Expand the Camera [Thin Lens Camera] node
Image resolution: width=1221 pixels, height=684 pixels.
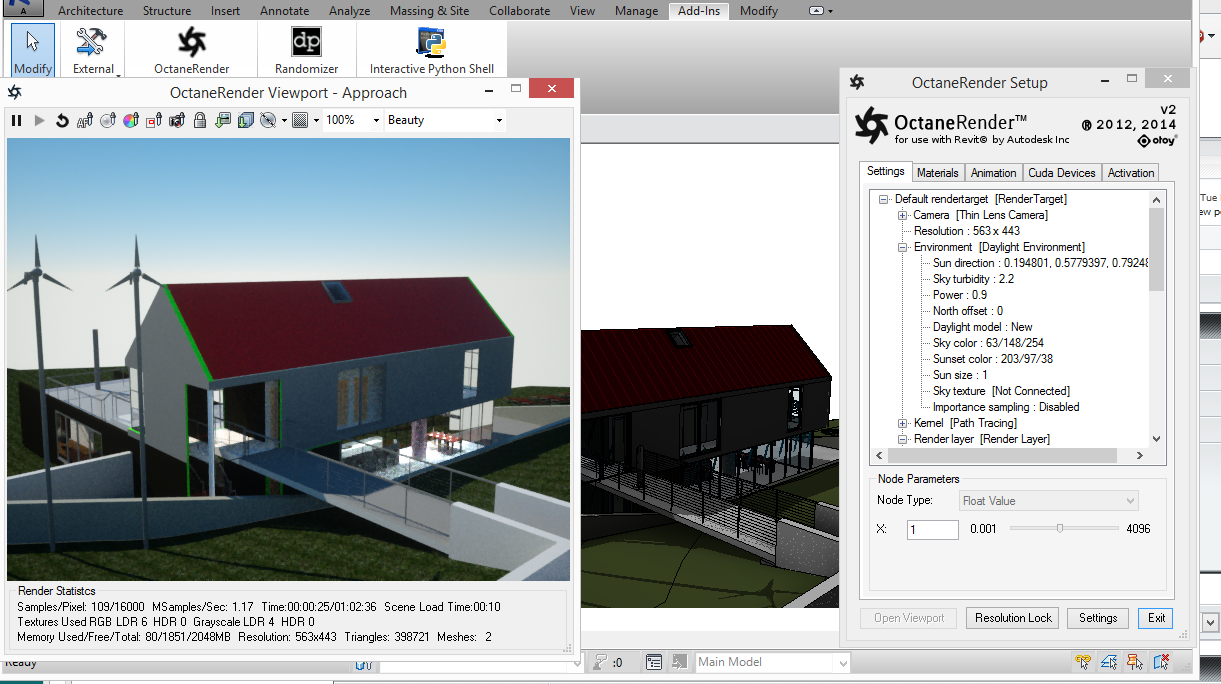[x=903, y=215]
